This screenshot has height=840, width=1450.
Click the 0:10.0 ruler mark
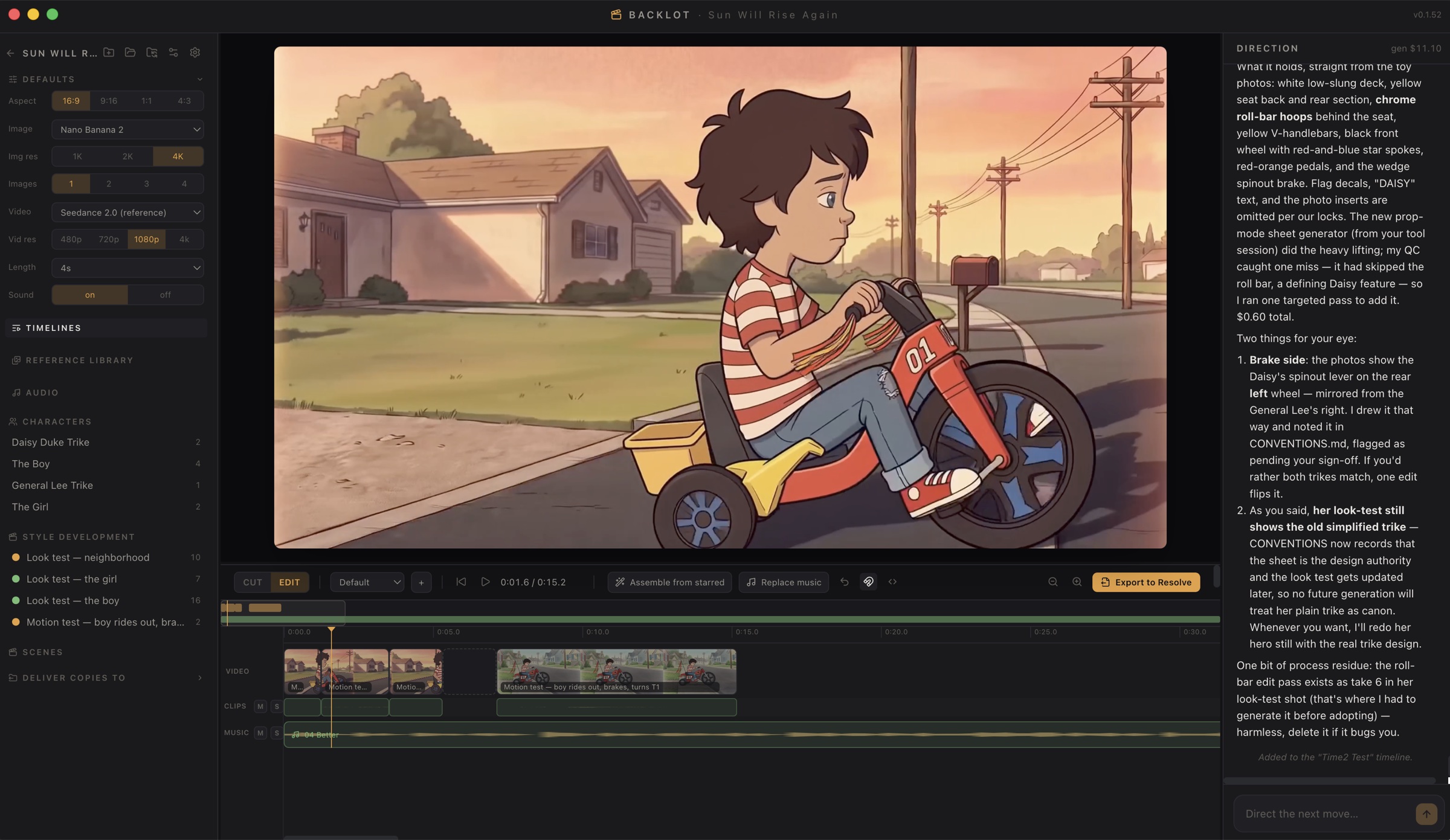click(597, 632)
